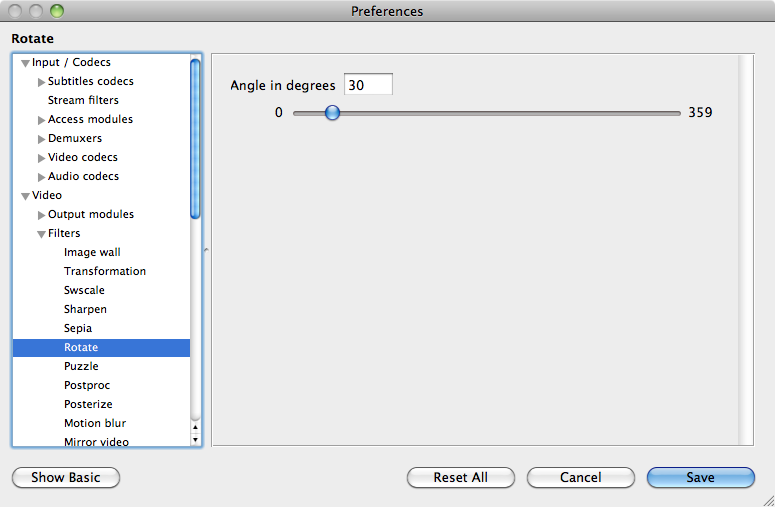The image size is (775, 507).
Task: Select the Sepia filter entry
Action: (78, 328)
